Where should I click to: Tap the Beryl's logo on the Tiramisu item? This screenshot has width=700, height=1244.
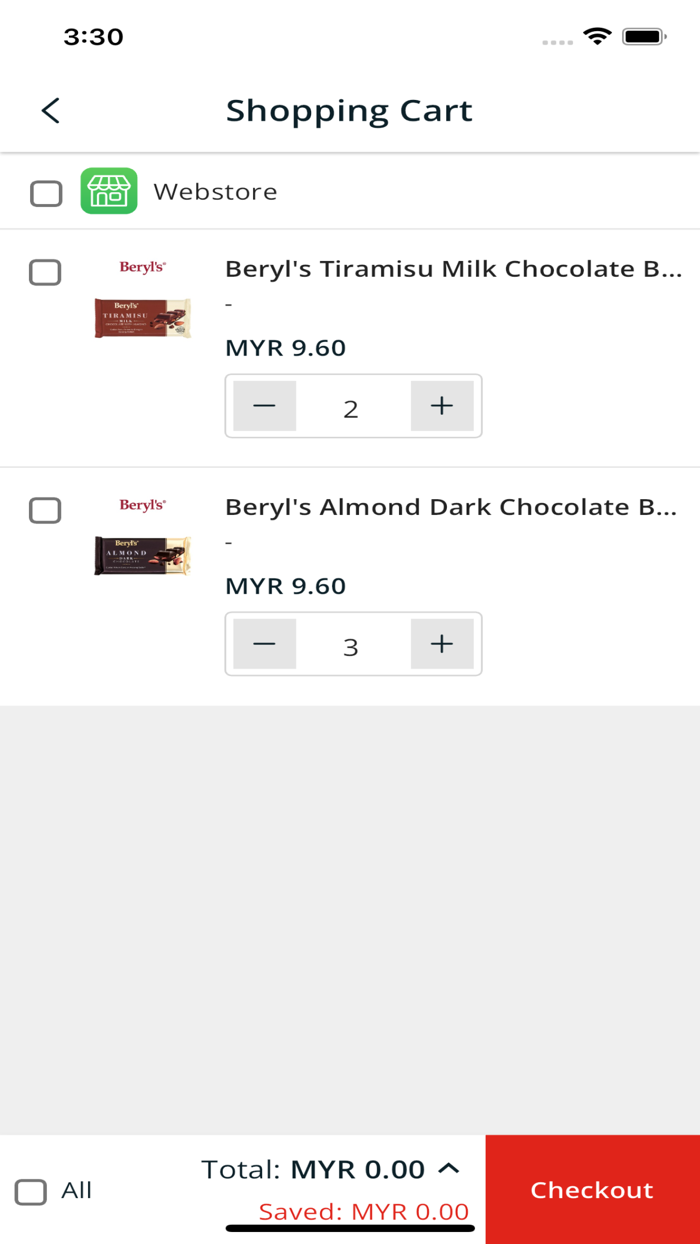pyautogui.click(x=143, y=268)
